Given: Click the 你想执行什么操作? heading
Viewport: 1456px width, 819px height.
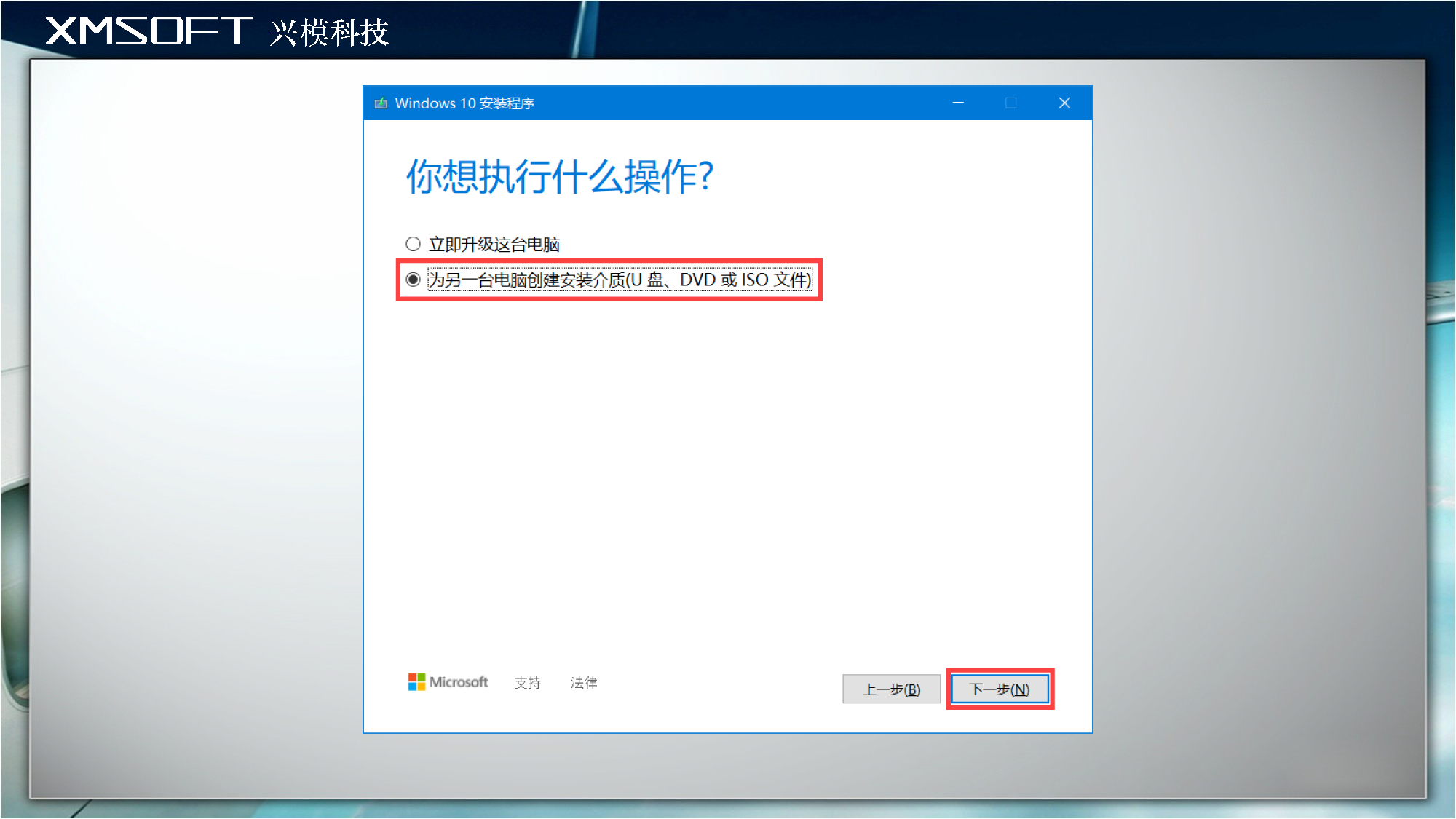Looking at the screenshot, I should coord(560,177).
